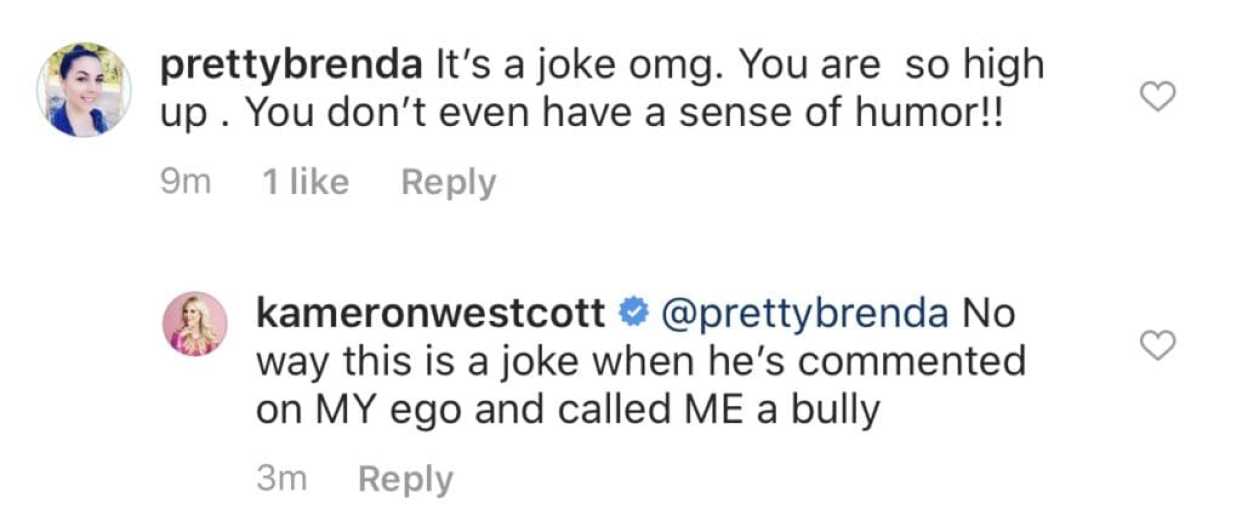The width and height of the screenshot is (1242, 521).
Task: Open prettybrenda's profile picture
Action: click(x=84, y=90)
